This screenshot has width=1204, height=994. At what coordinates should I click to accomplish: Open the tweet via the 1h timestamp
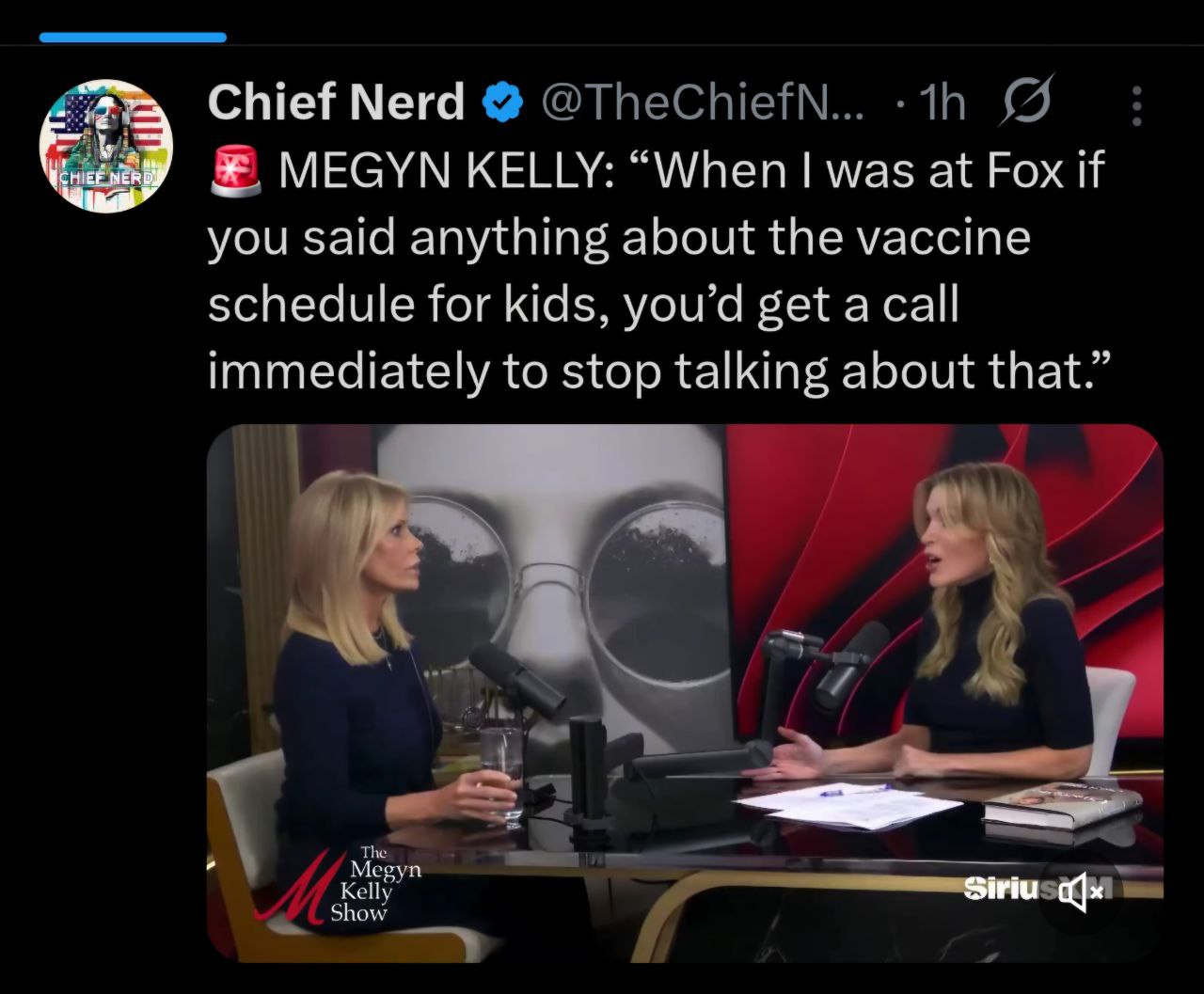(x=943, y=103)
